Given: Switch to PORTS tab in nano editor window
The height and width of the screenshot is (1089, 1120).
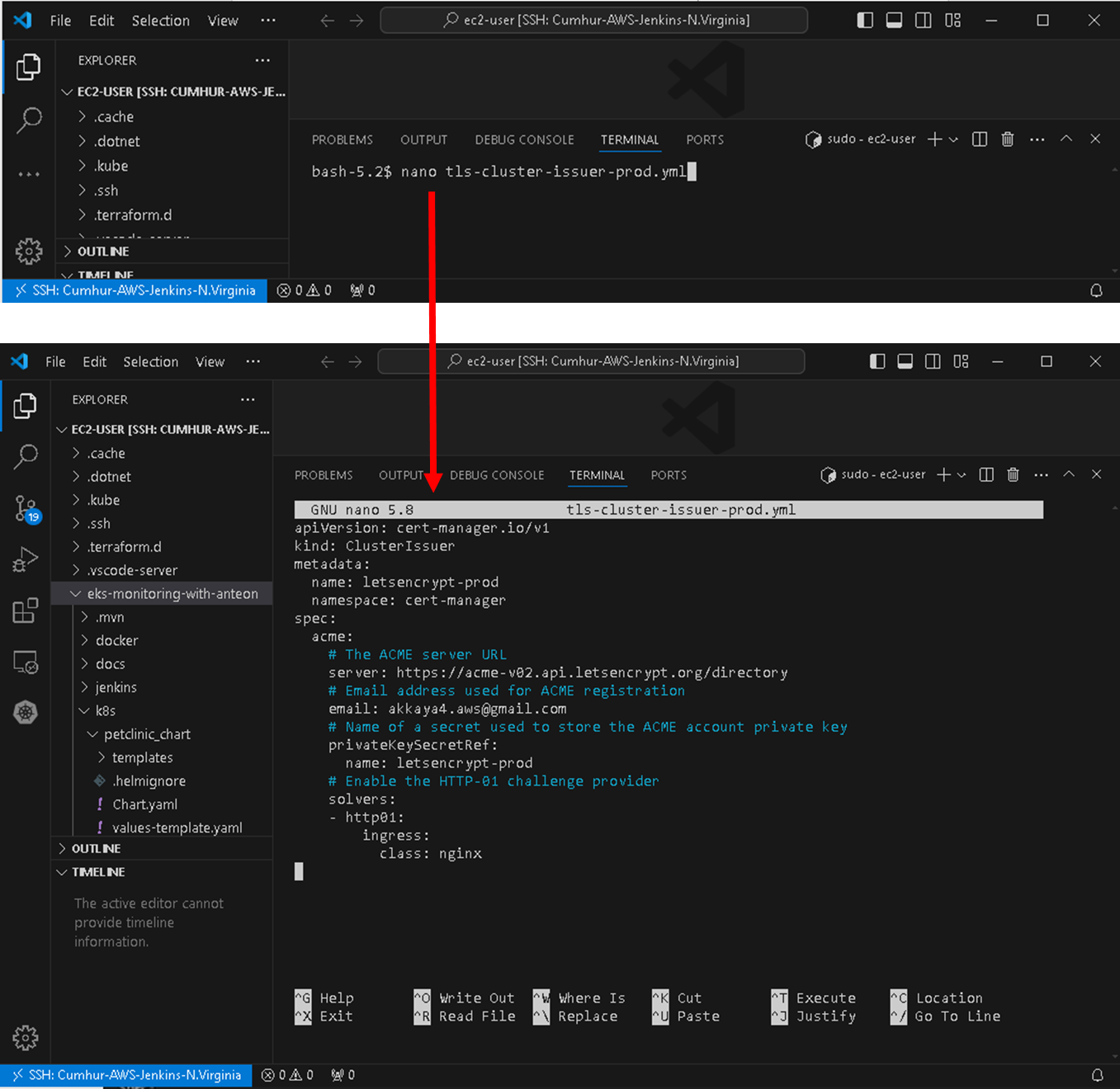Looking at the screenshot, I should pyautogui.click(x=668, y=475).
